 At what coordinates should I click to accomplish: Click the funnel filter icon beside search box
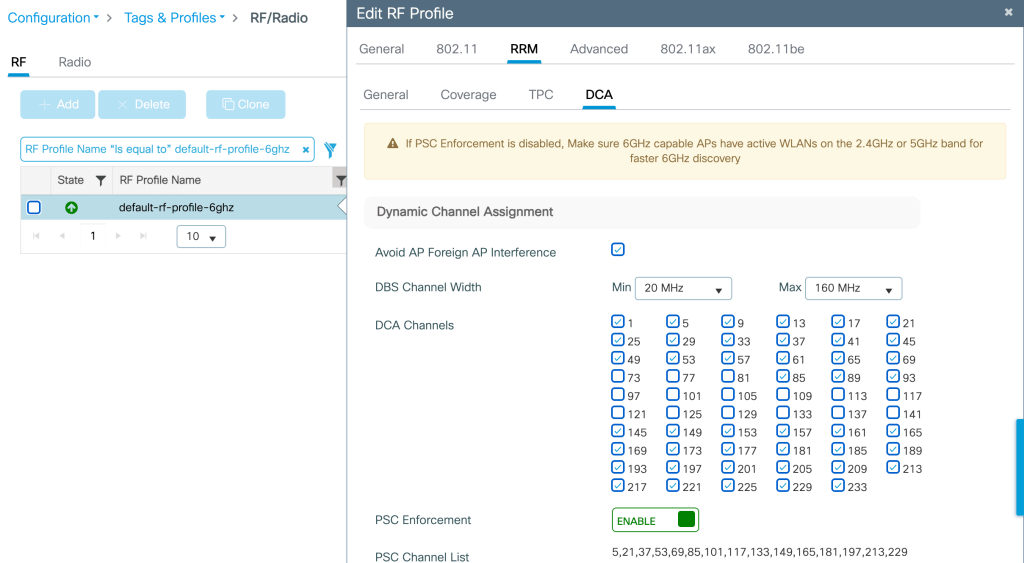[x=330, y=150]
